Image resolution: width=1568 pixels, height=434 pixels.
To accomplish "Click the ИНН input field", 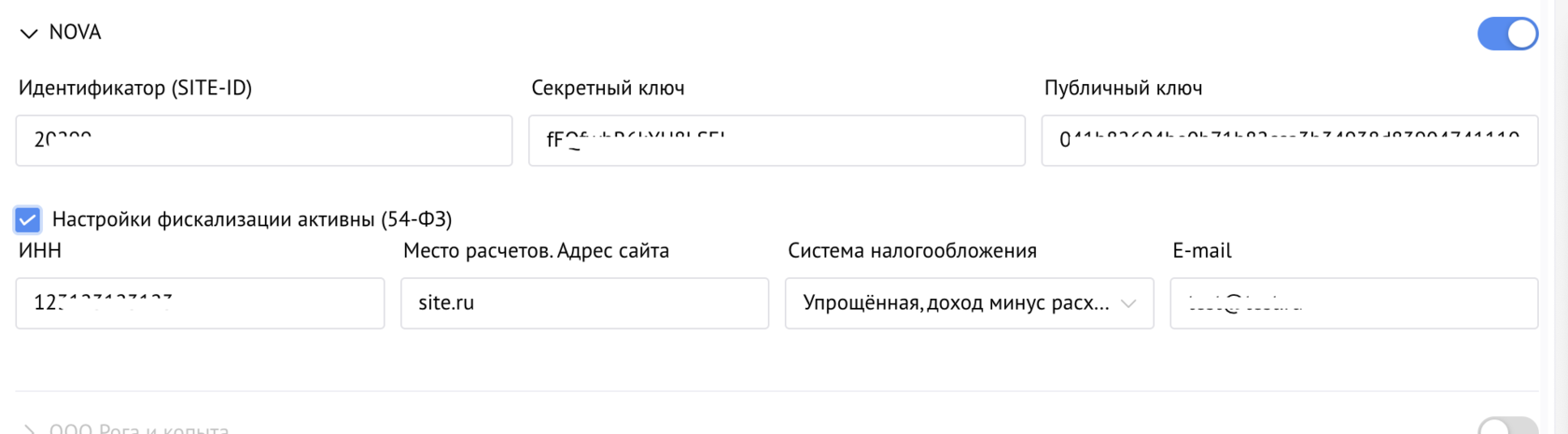I will pyautogui.click(x=200, y=303).
